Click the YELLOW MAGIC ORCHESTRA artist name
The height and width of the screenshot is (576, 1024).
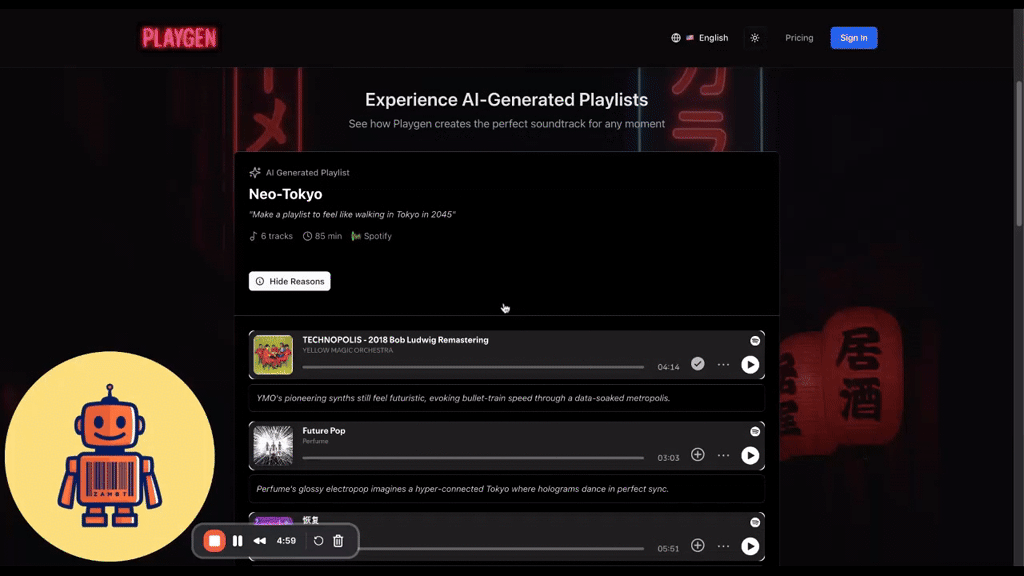click(x=347, y=350)
